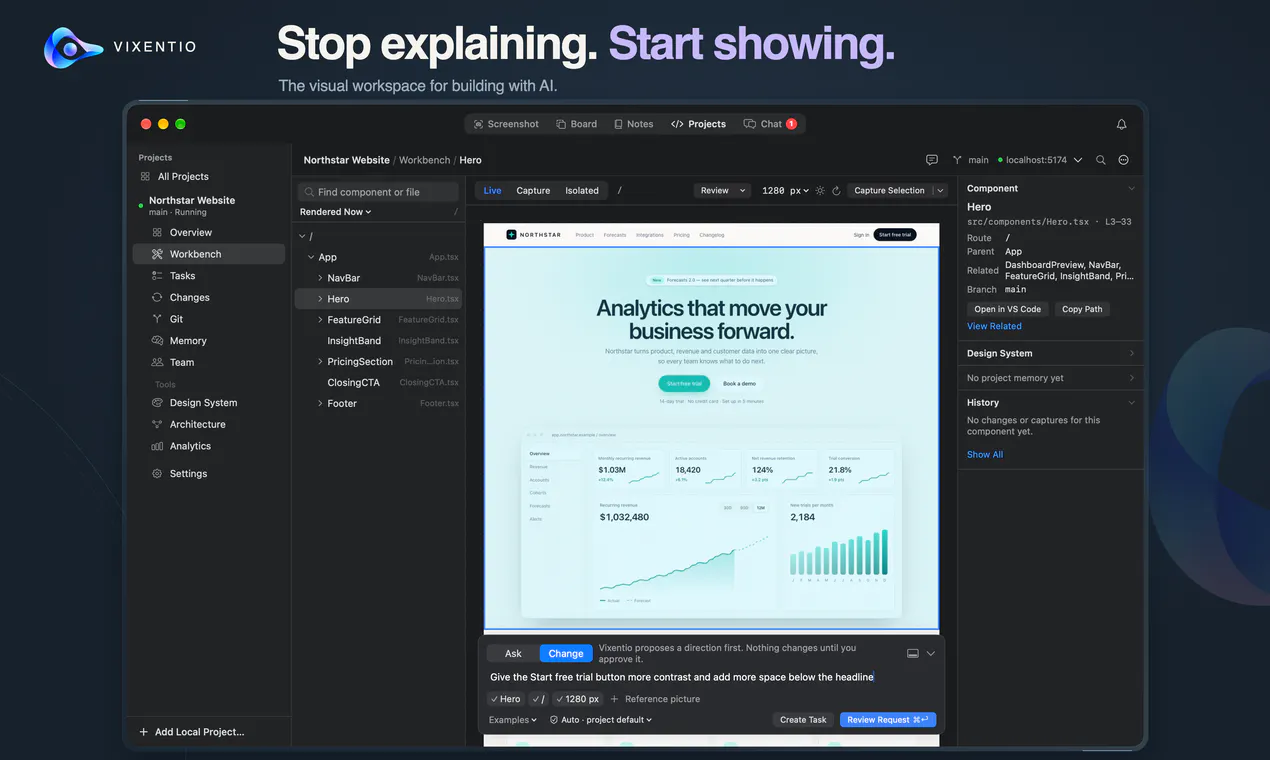Viewport: 1270px width, 760px height.
Task: Select Workbench in the sidebar
Action: tap(209, 254)
